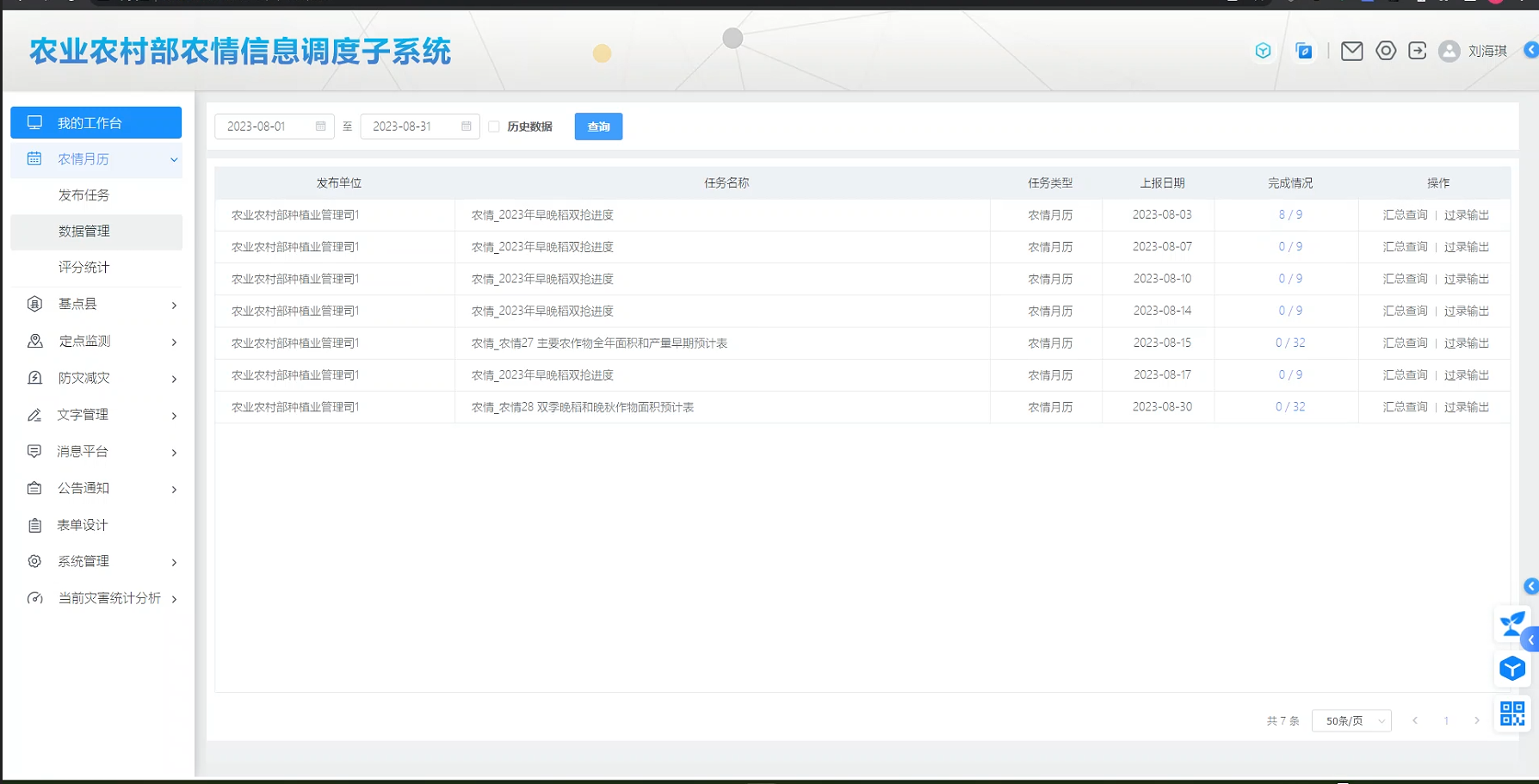This screenshot has width=1539, height=784.
Task: Select 数据管理 submenu item
Action: pos(96,231)
